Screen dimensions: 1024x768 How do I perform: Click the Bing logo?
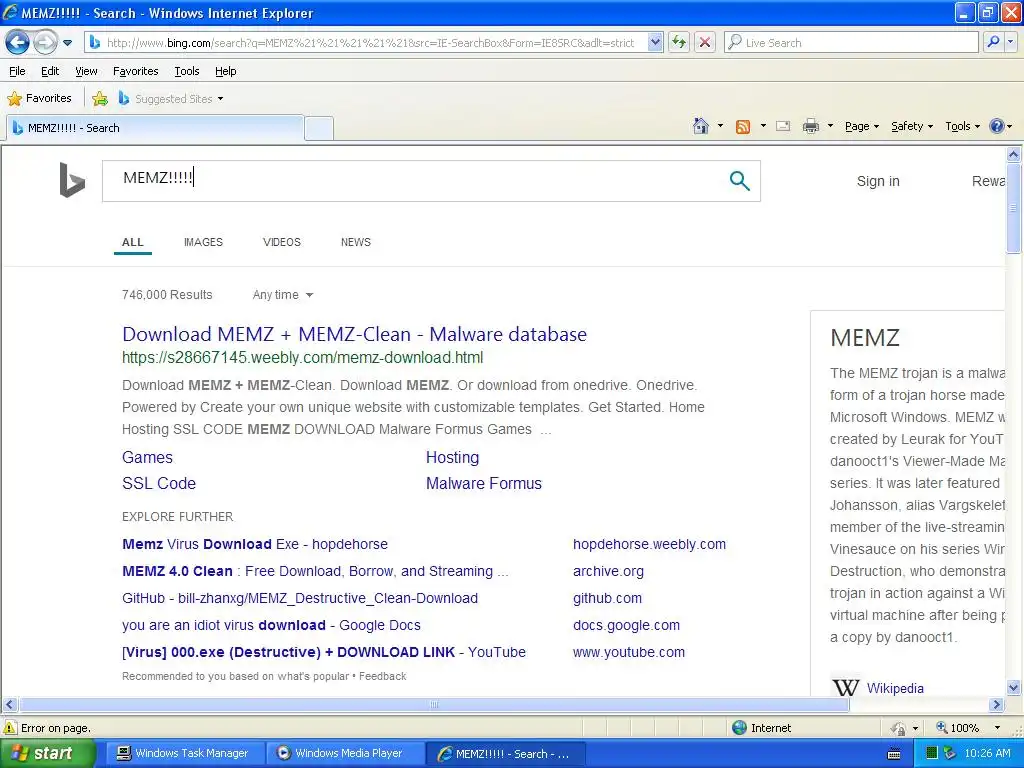(72, 180)
